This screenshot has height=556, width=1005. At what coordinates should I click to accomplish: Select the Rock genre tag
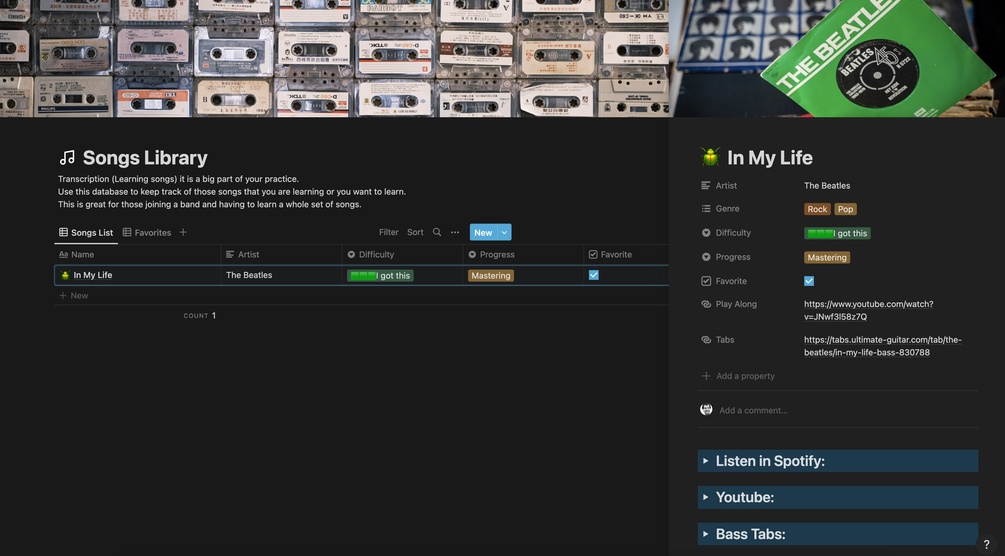click(x=817, y=209)
